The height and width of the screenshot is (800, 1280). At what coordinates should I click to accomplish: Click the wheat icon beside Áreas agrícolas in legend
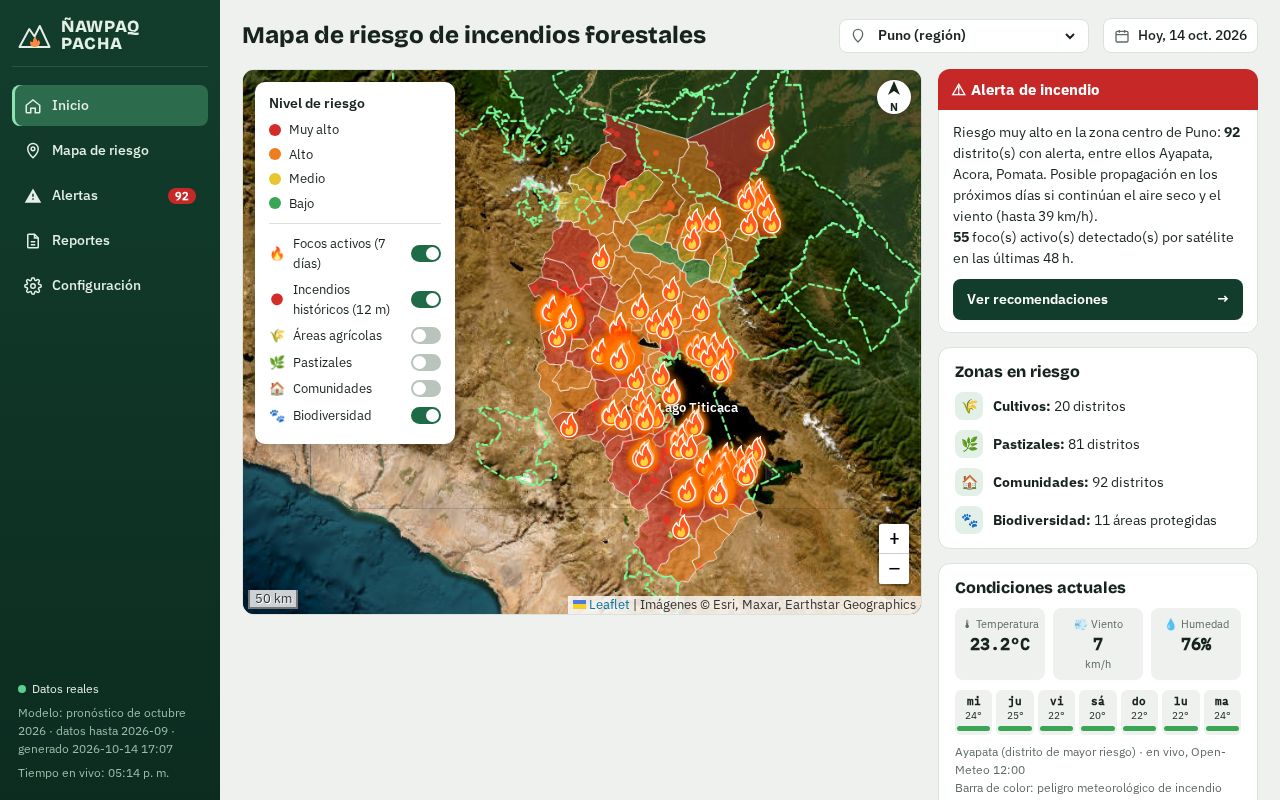[x=277, y=336]
